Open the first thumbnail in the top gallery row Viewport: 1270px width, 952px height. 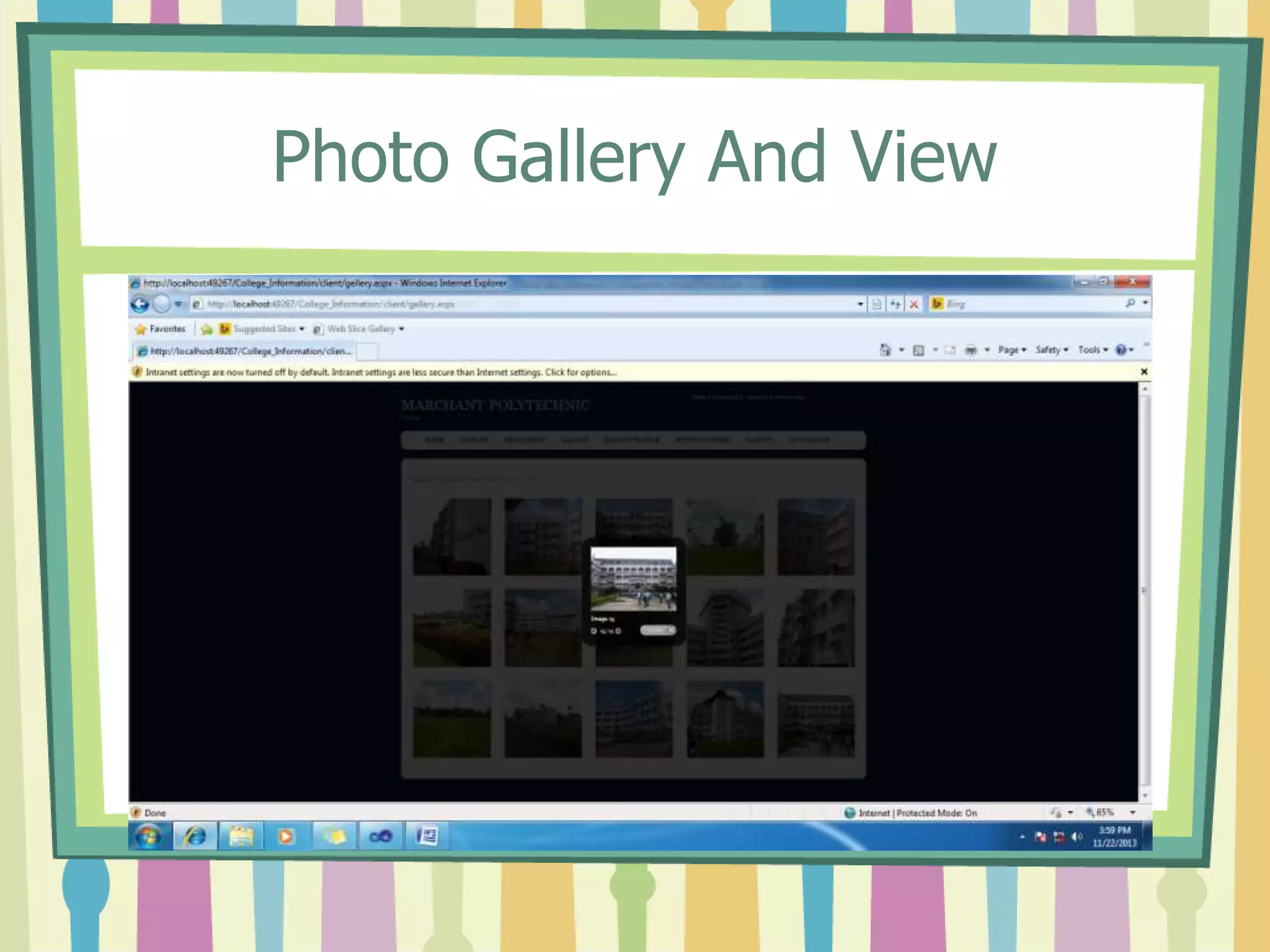(x=452, y=537)
